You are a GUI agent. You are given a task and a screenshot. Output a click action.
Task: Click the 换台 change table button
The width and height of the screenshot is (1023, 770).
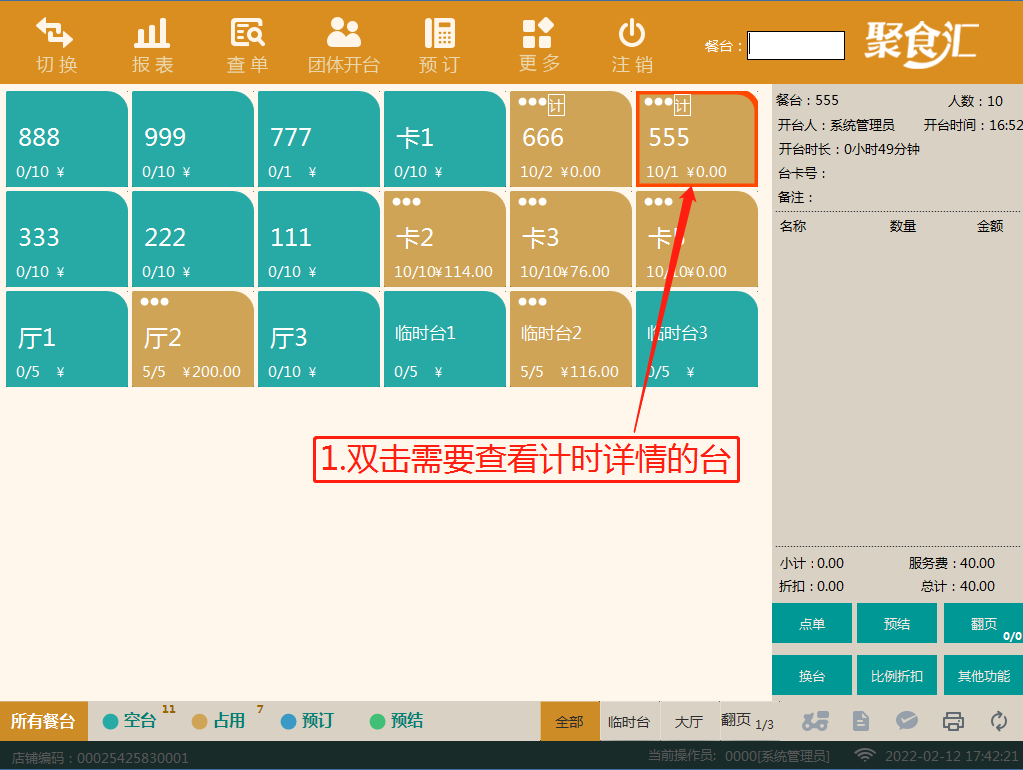point(812,675)
